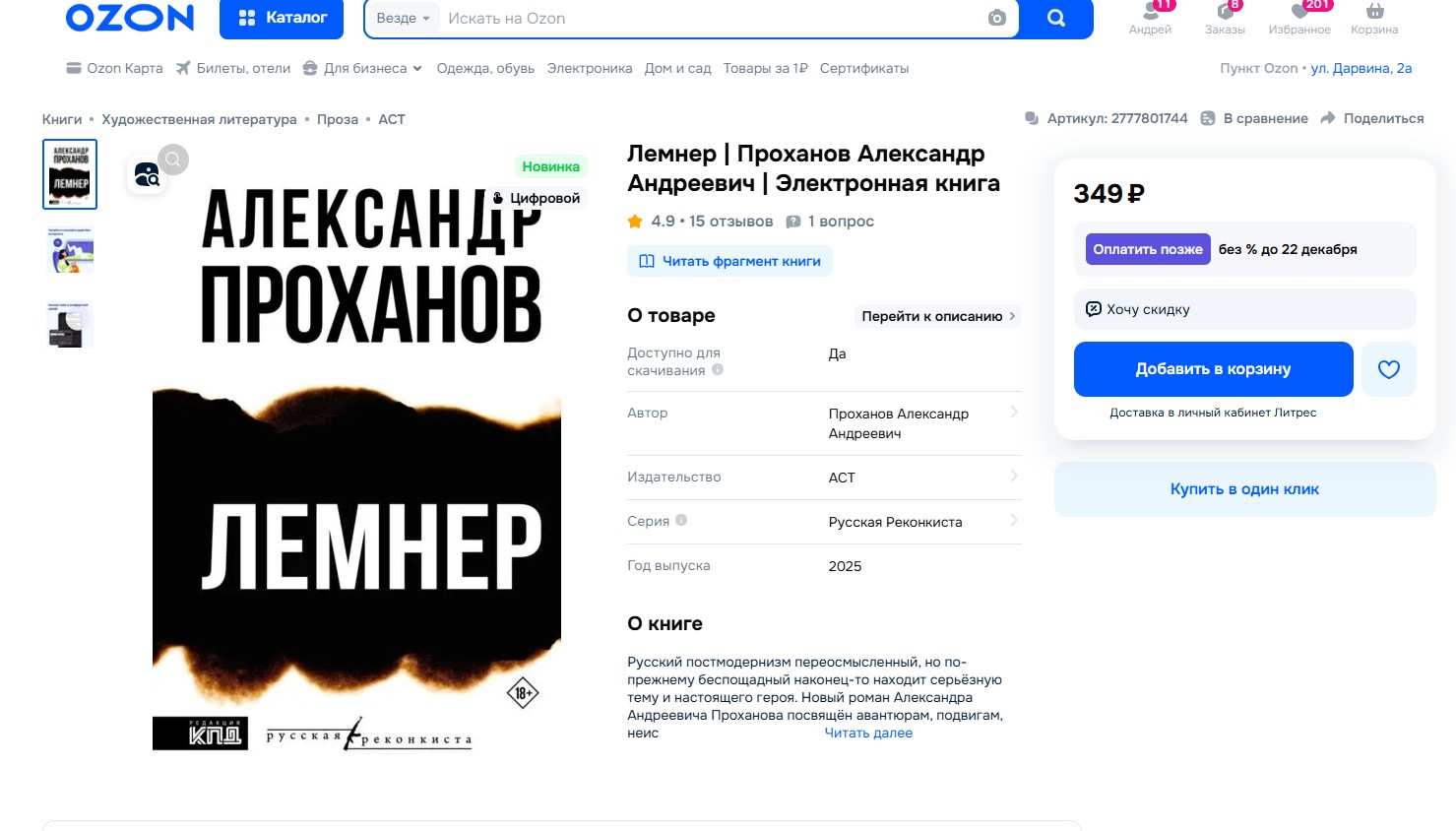
Task: Click the Читать далее link
Action: click(x=868, y=733)
